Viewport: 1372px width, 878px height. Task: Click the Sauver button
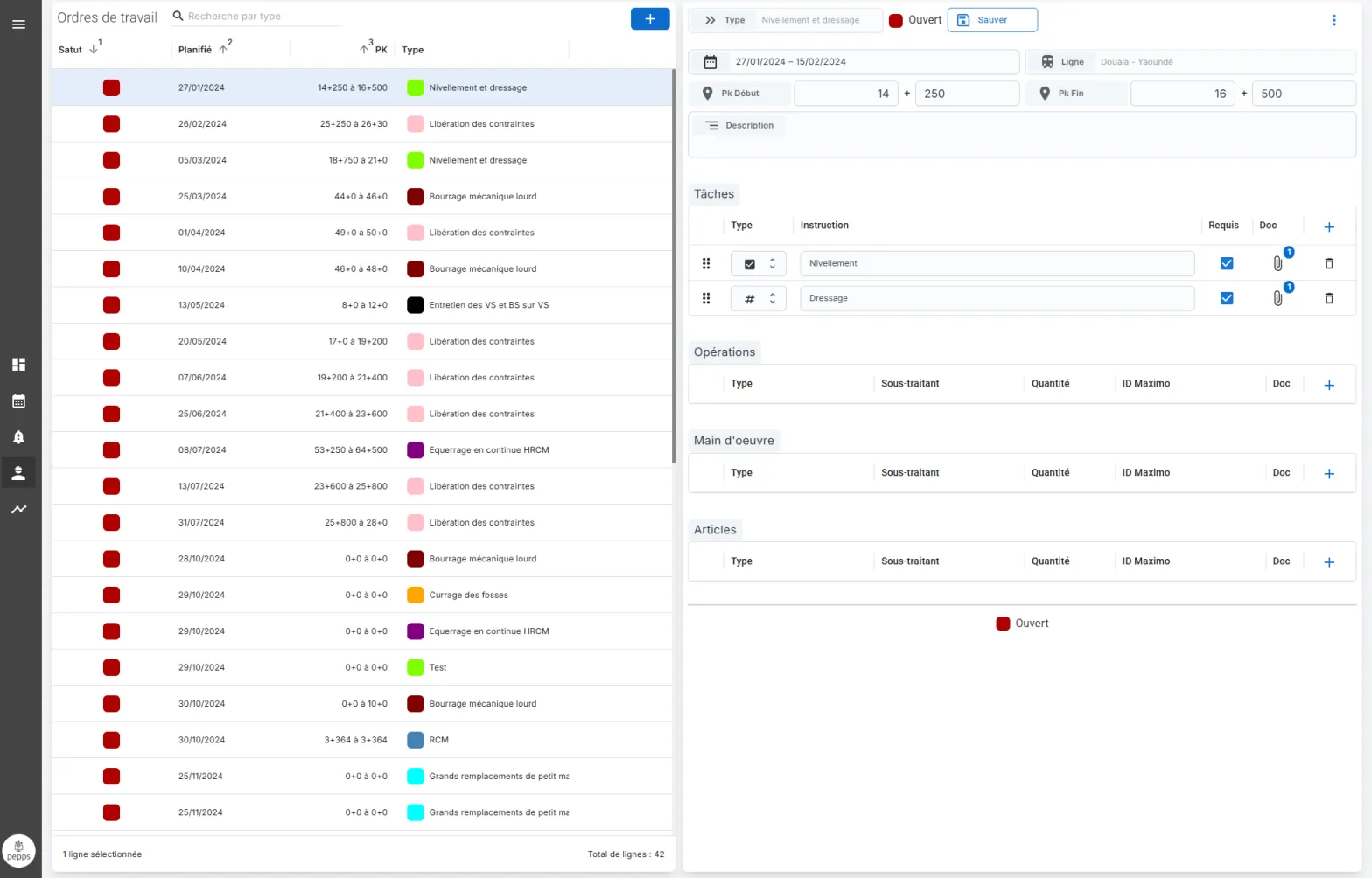point(992,20)
